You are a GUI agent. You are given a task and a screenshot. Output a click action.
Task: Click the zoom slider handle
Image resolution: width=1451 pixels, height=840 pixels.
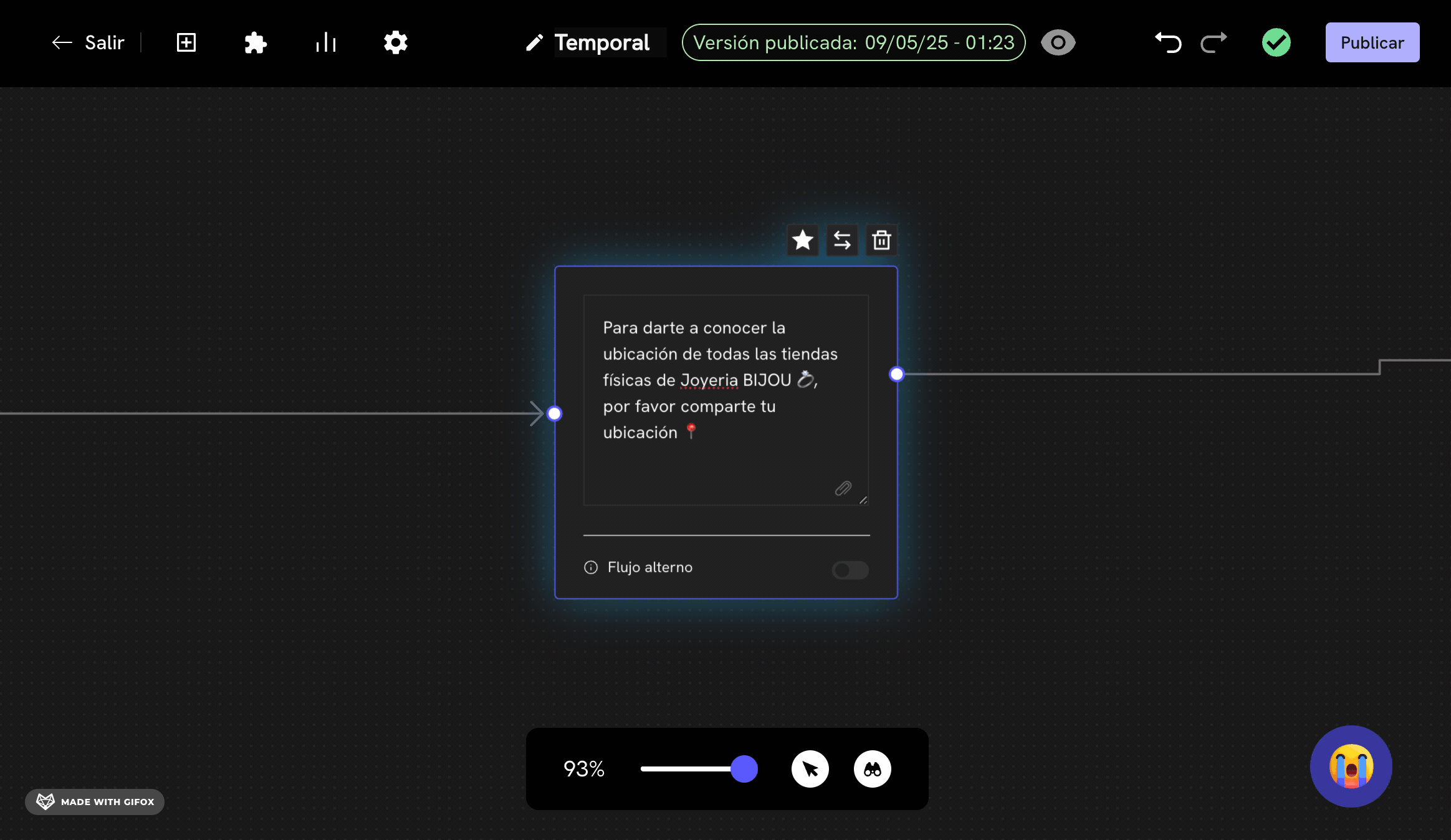(x=744, y=769)
